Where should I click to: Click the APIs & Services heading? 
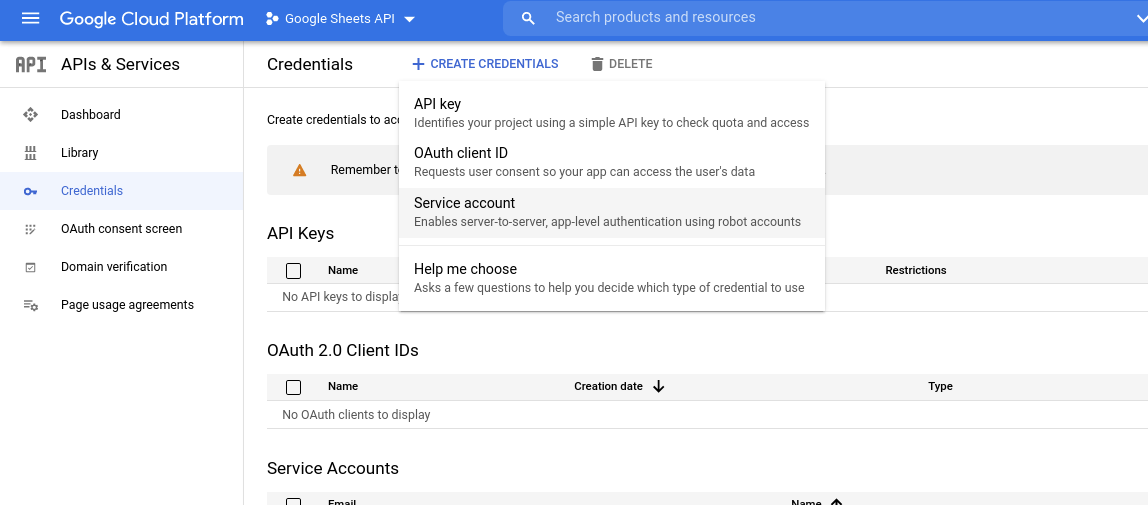coord(120,64)
